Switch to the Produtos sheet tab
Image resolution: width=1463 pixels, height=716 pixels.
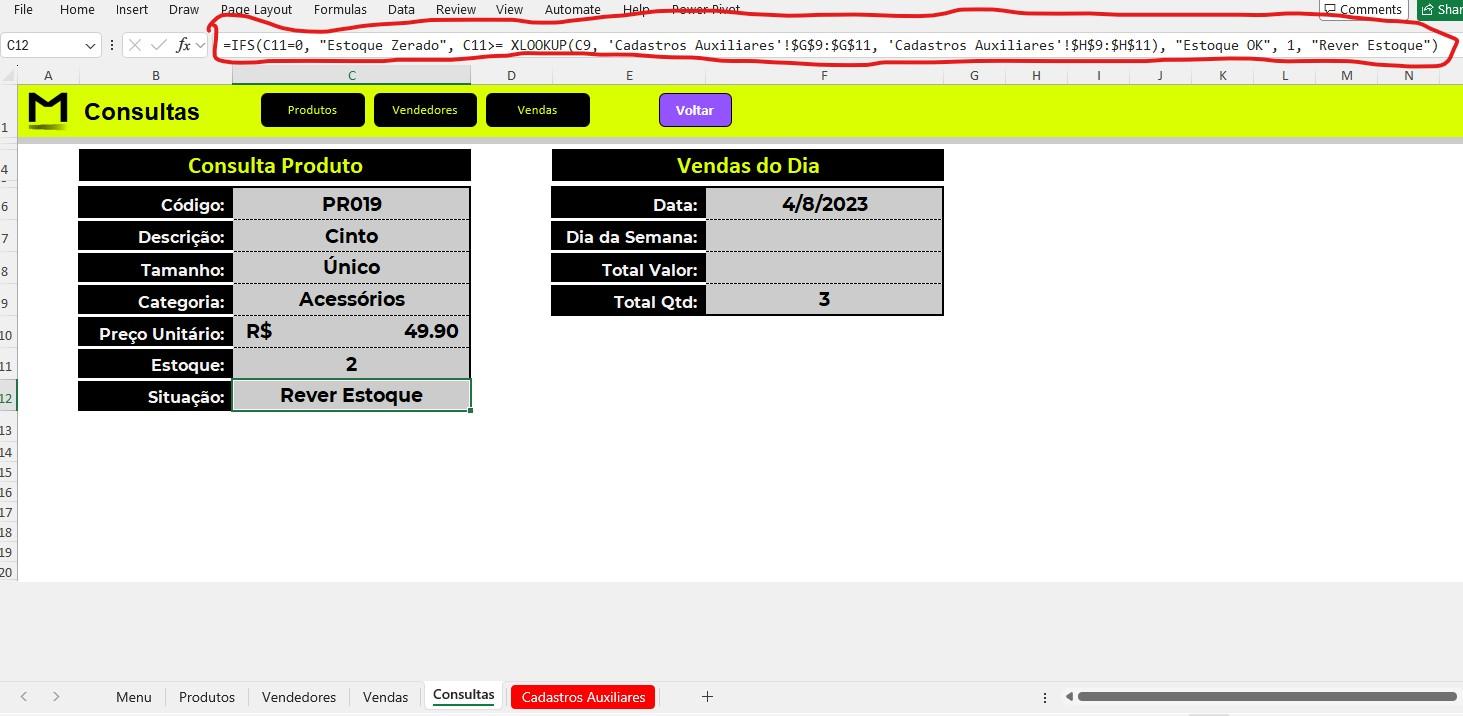[207, 697]
